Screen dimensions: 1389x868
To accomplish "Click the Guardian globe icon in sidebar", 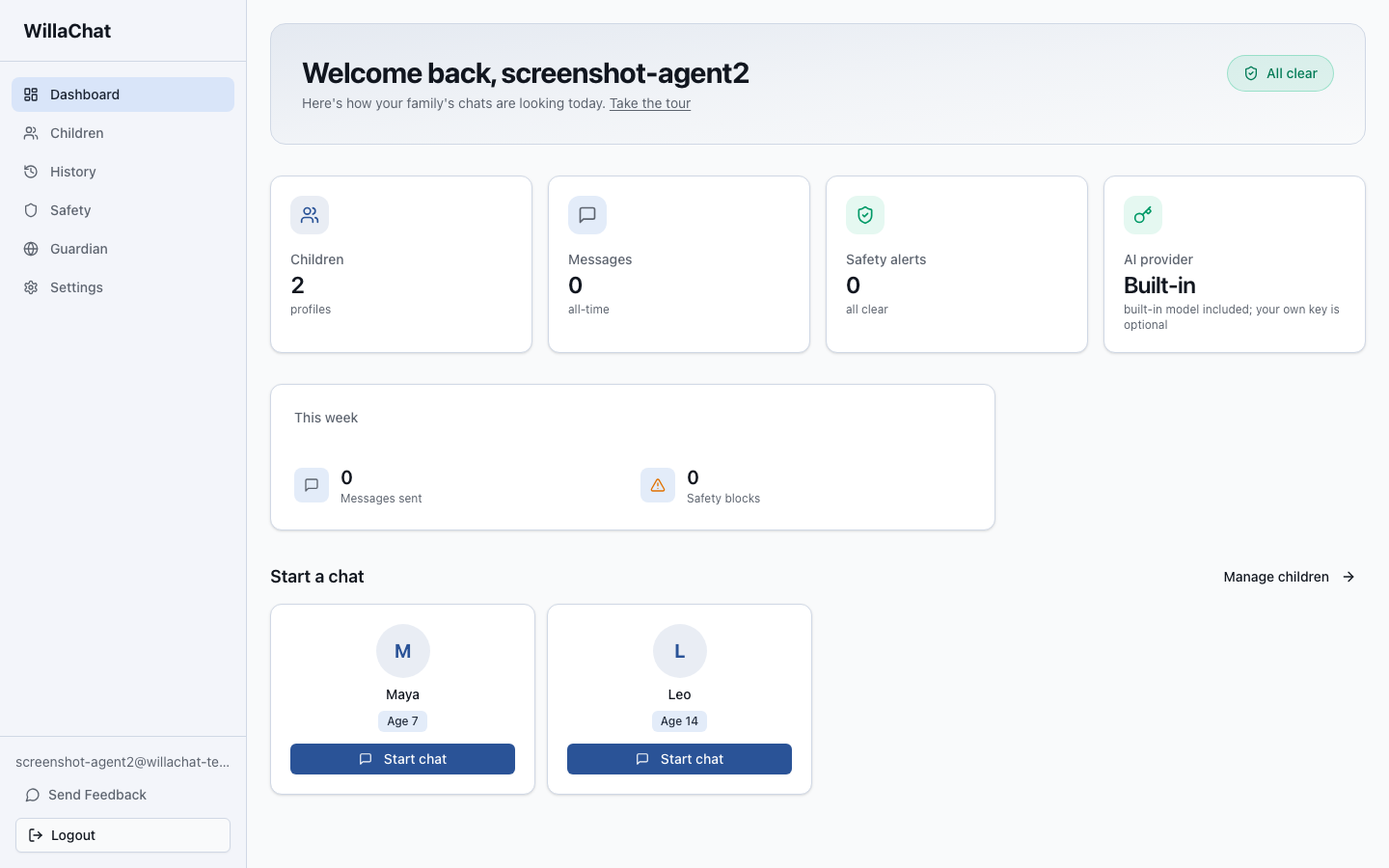I will click(x=31, y=249).
